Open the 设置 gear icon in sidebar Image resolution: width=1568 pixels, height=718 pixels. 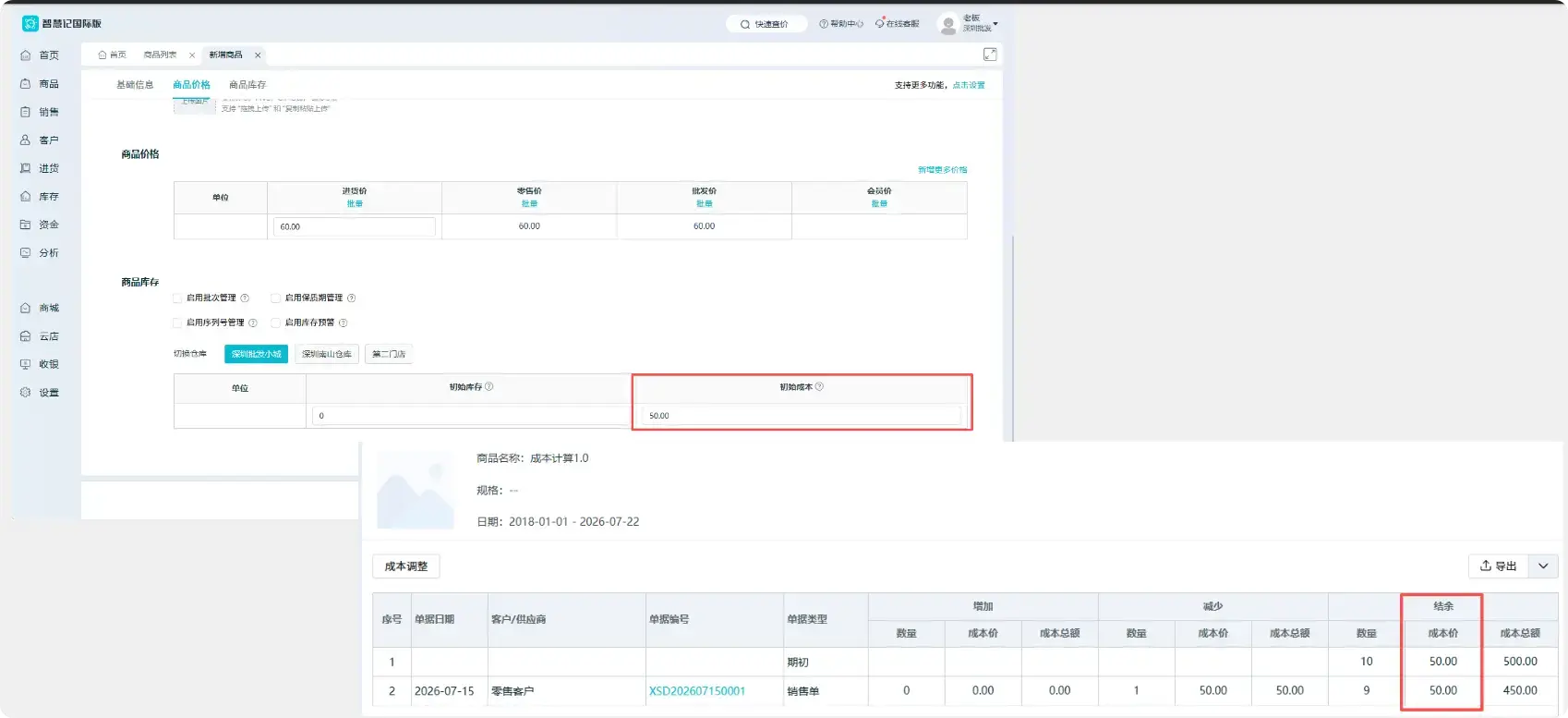coord(26,393)
